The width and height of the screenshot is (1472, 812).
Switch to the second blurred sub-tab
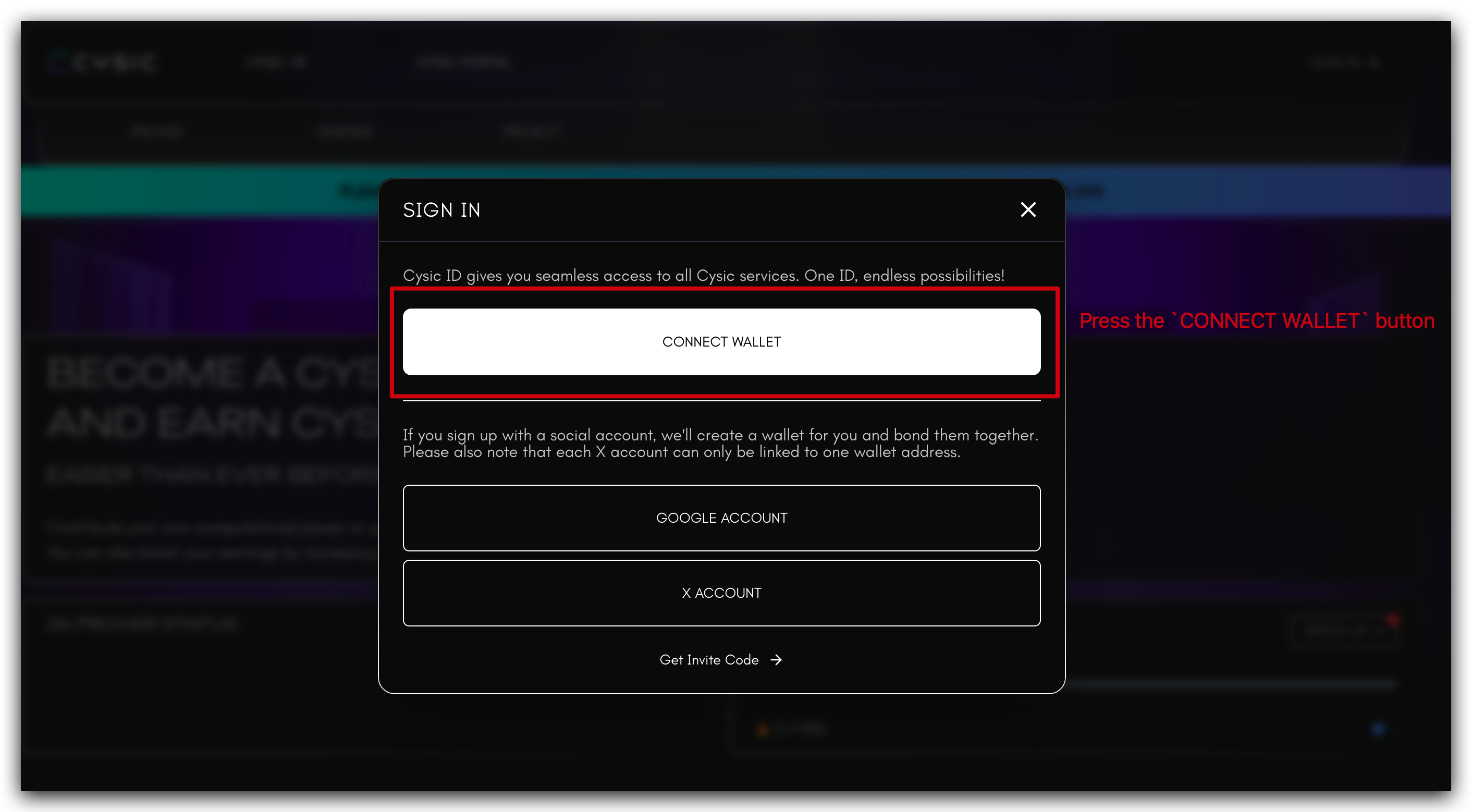click(345, 131)
